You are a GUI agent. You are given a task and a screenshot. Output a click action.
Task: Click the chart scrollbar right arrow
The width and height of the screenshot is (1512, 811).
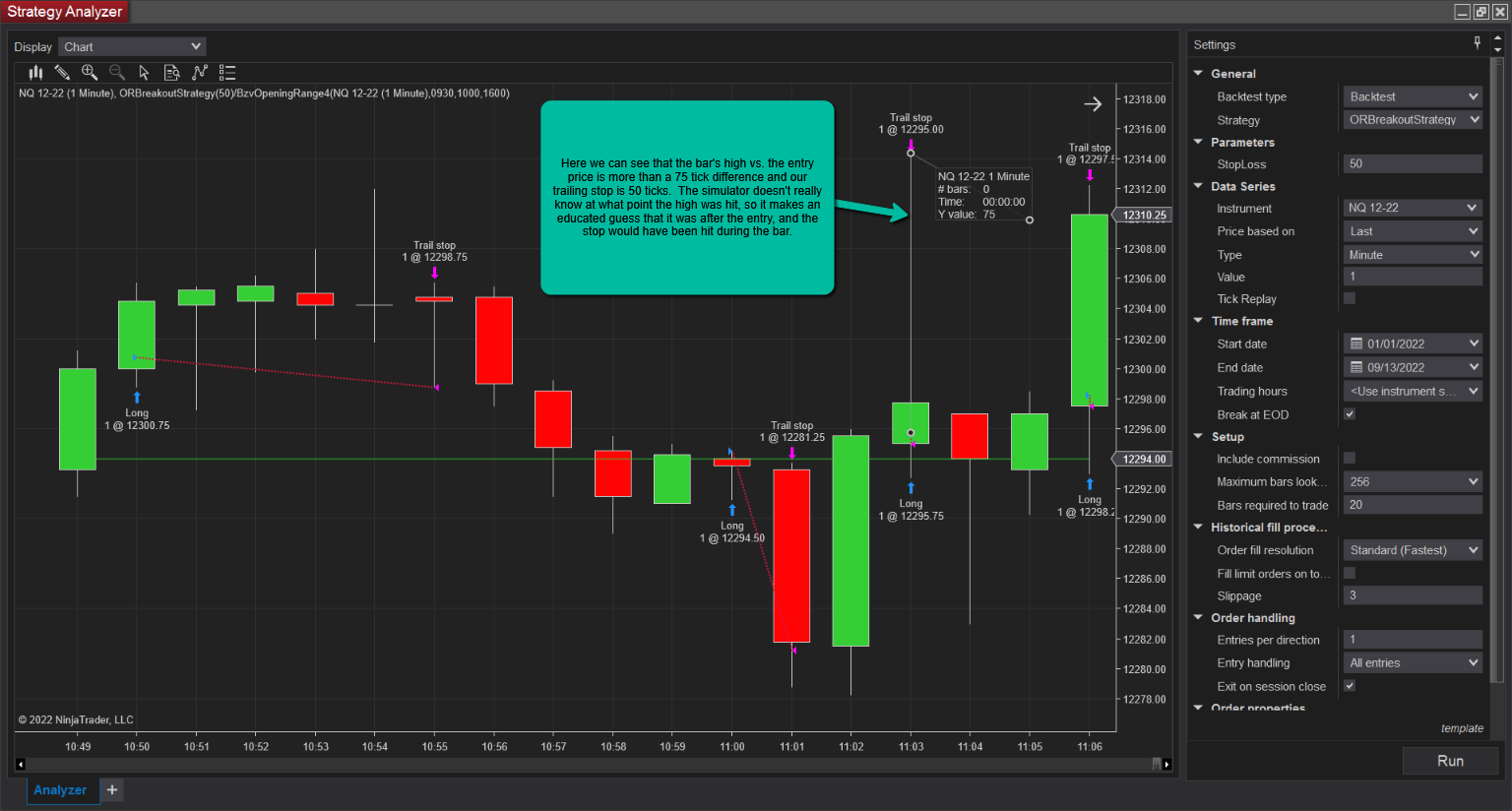click(x=1167, y=764)
